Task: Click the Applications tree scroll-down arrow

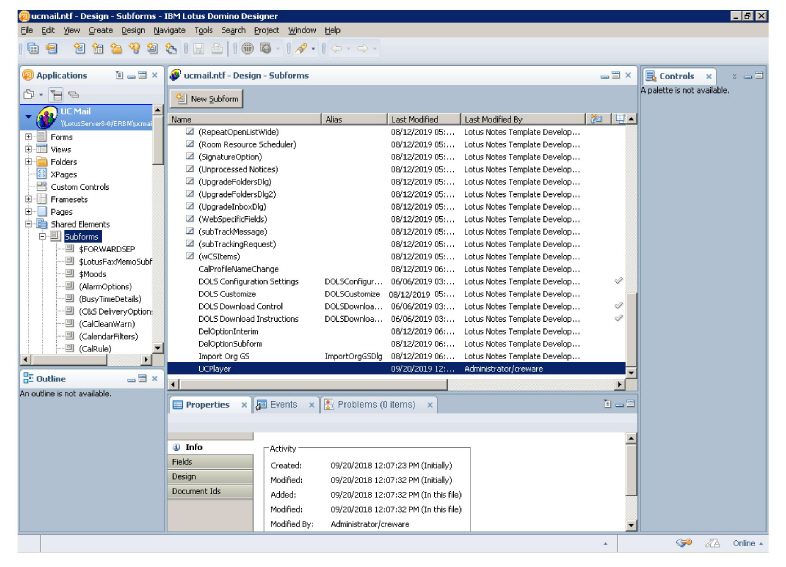Action: 158,348
